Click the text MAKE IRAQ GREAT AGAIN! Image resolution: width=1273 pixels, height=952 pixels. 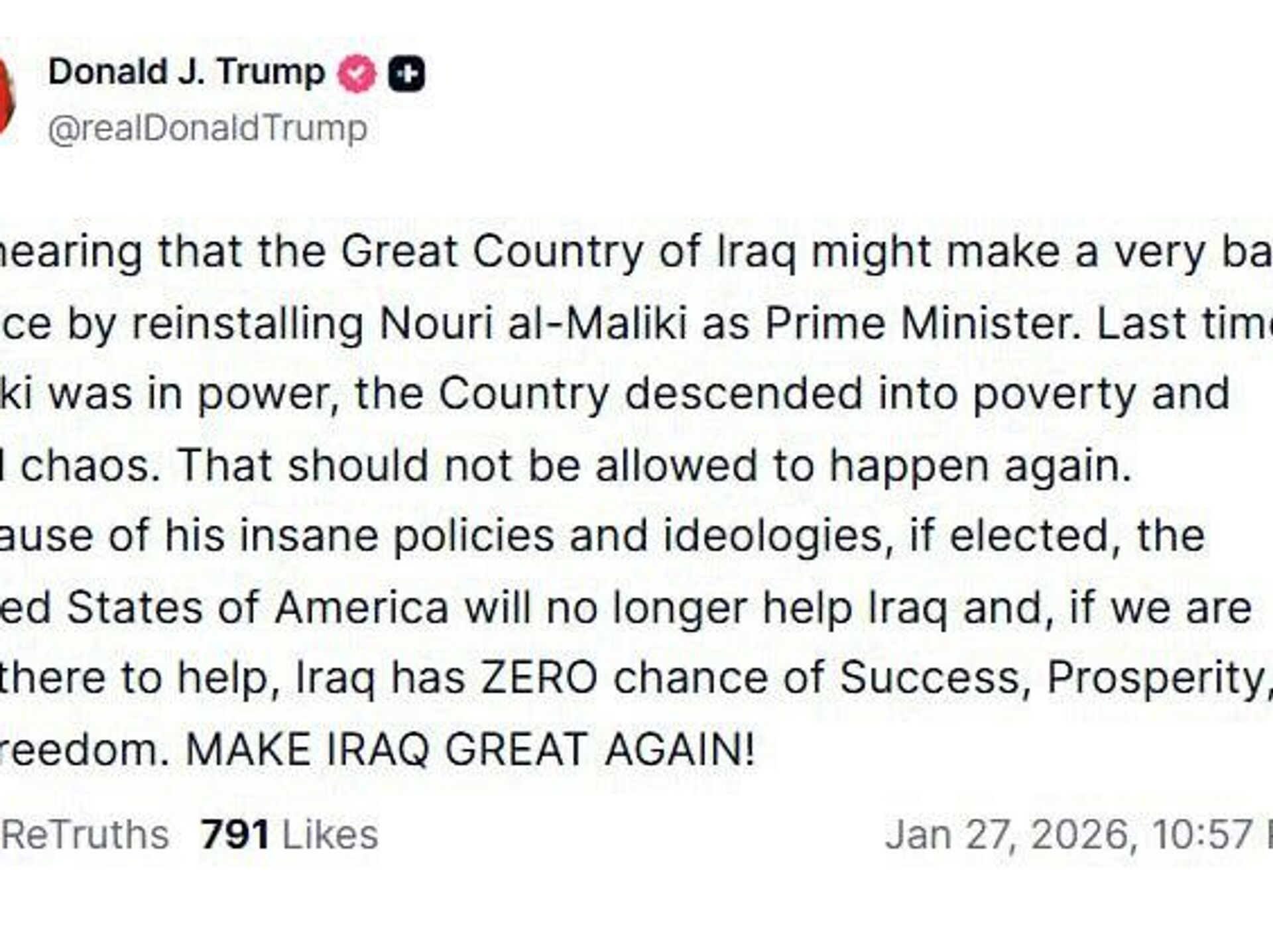click(470, 750)
